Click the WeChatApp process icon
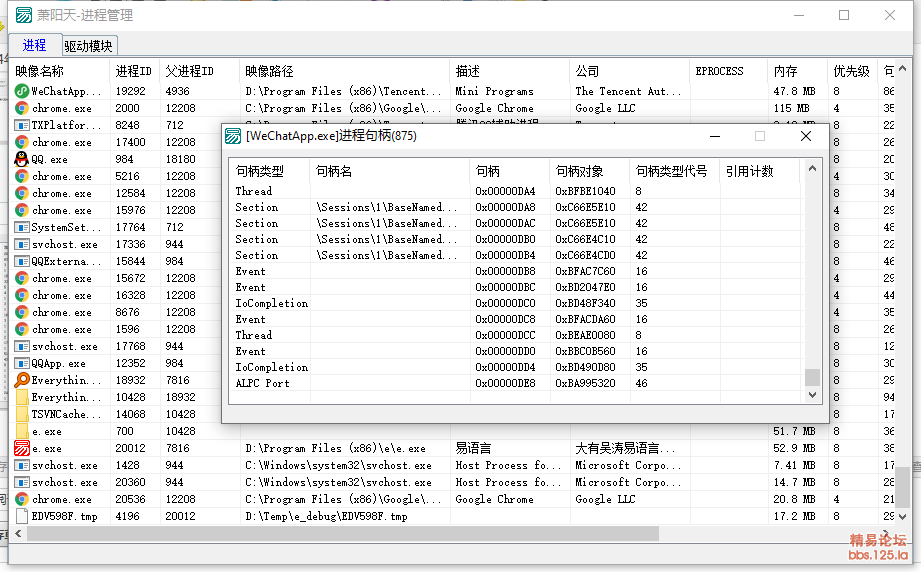This screenshot has height=572, width=921. 21,91
